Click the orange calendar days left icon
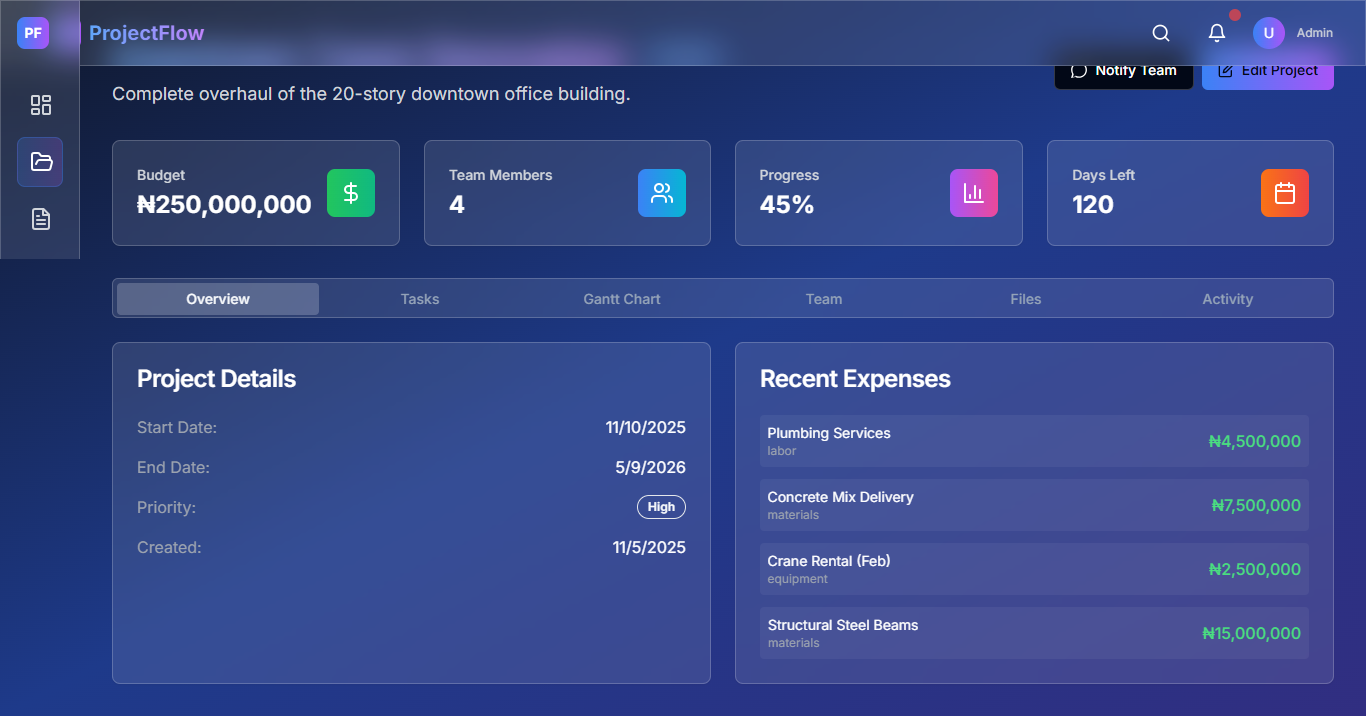The height and width of the screenshot is (716, 1366). [x=1285, y=193]
